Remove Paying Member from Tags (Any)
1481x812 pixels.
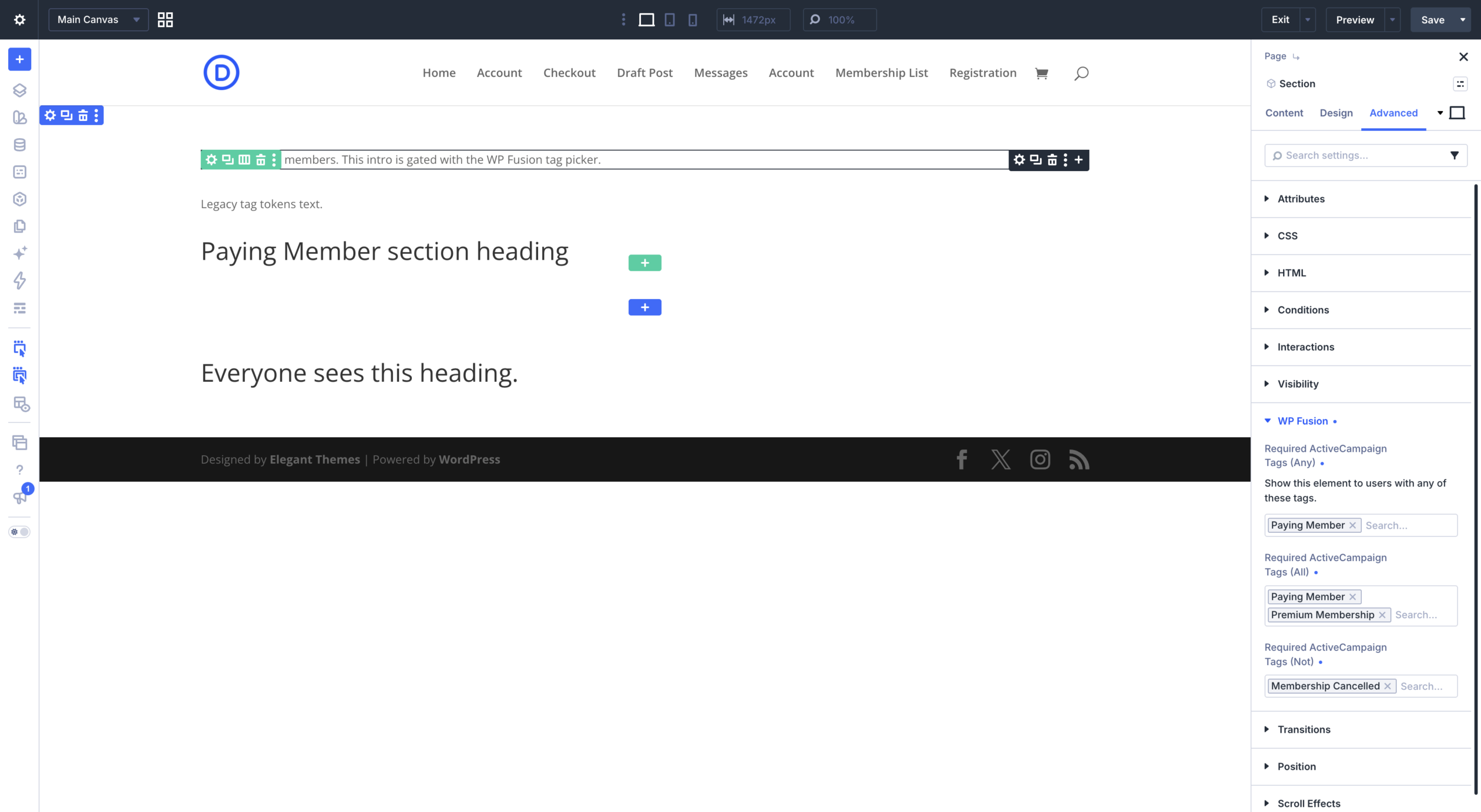1353,525
